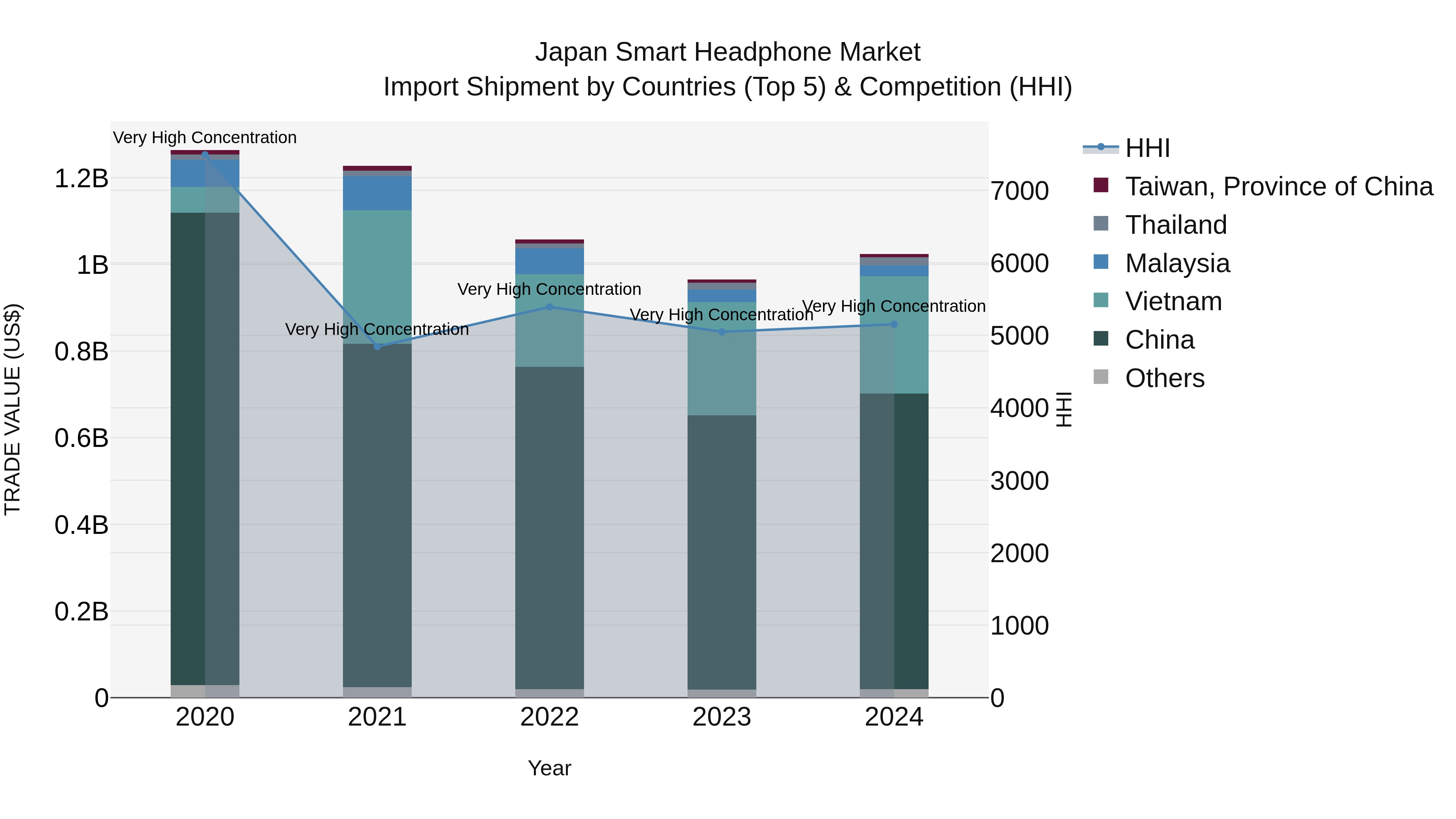Image resolution: width=1456 pixels, height=819 pixels.
Task: Click the 2021 x-axis label
Action: click(x=378, y=717)
